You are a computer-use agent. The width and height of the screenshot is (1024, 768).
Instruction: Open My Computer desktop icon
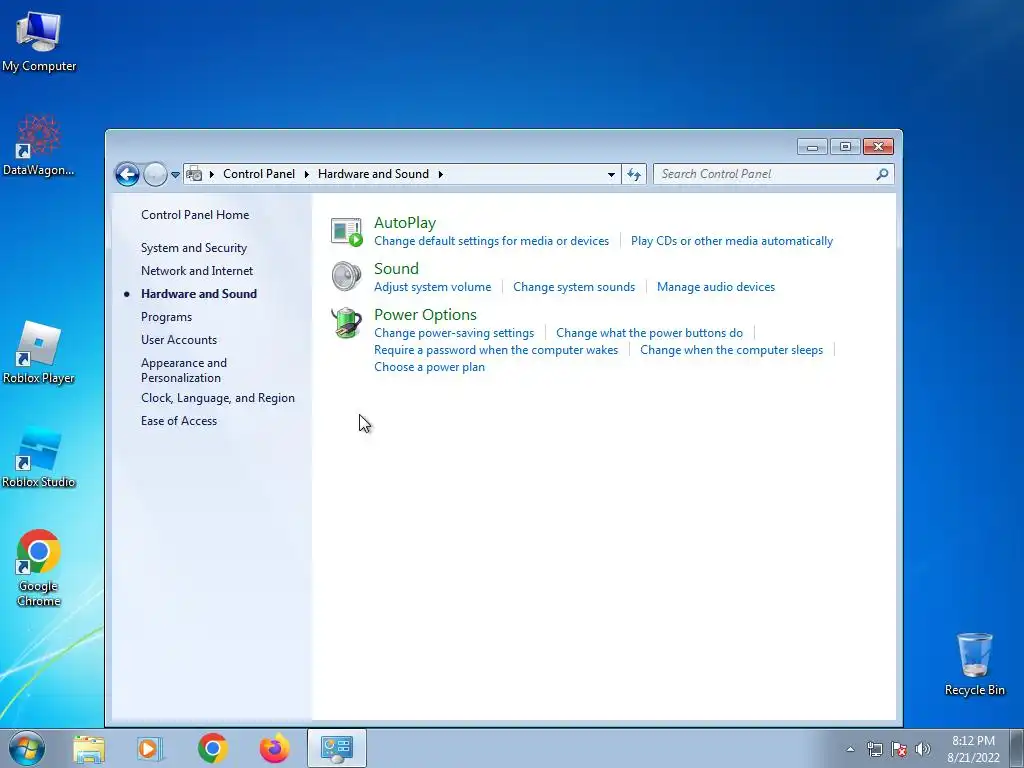39,42
